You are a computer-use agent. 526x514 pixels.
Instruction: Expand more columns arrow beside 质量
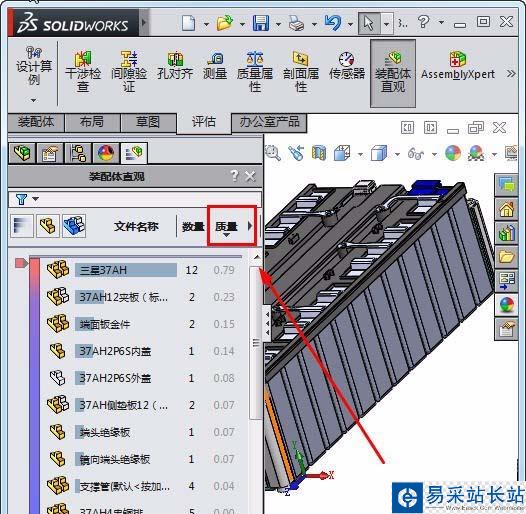click(250, 226)
